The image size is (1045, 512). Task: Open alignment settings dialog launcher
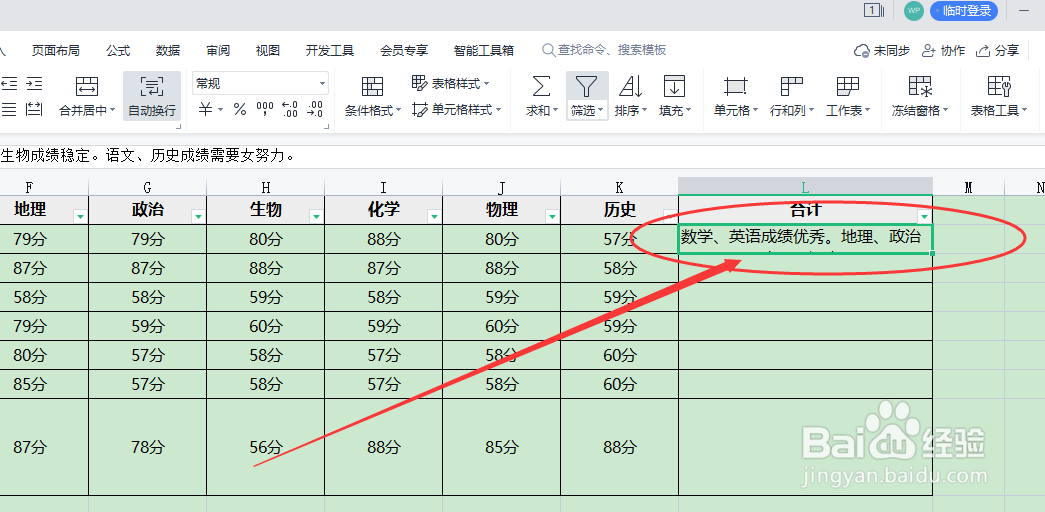pyautogui.click(x=178, y=126)
